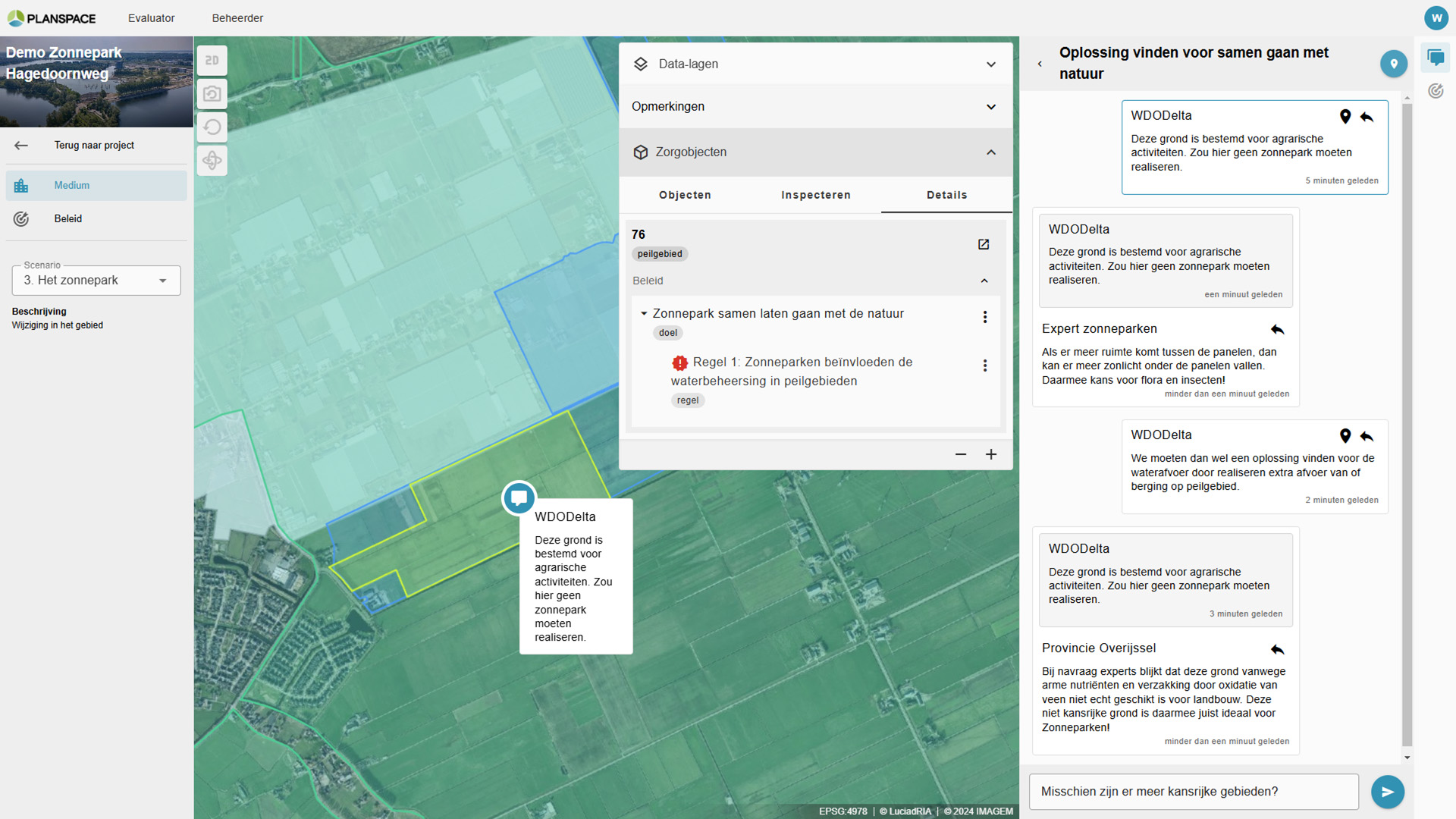
Task: Click the comment marker on the map
Action: click(x=519, y=498)
